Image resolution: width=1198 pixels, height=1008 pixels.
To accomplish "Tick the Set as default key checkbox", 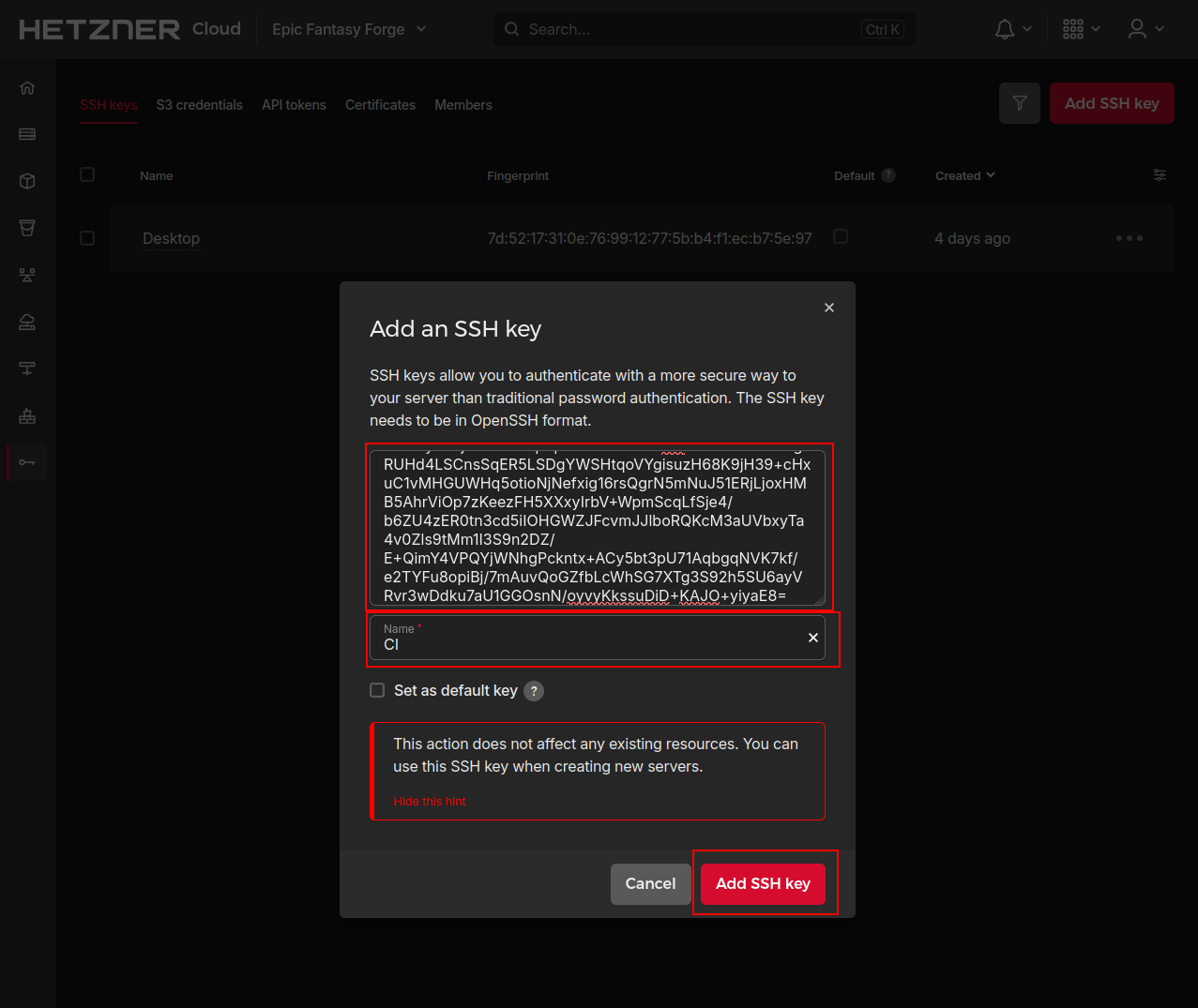I will point(377,690).
